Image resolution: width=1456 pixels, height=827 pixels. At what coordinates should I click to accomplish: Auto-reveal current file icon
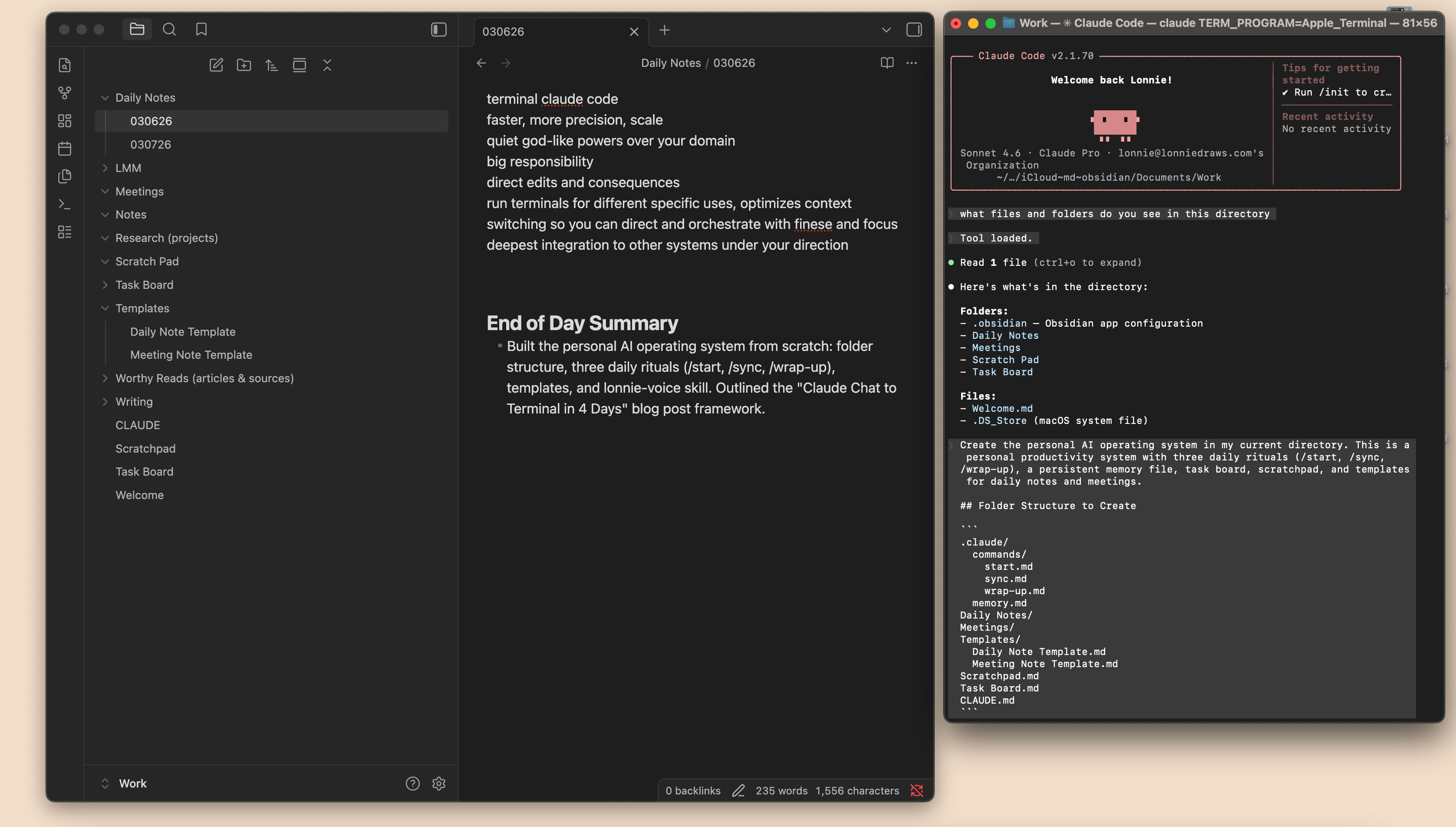click(299, 65)
